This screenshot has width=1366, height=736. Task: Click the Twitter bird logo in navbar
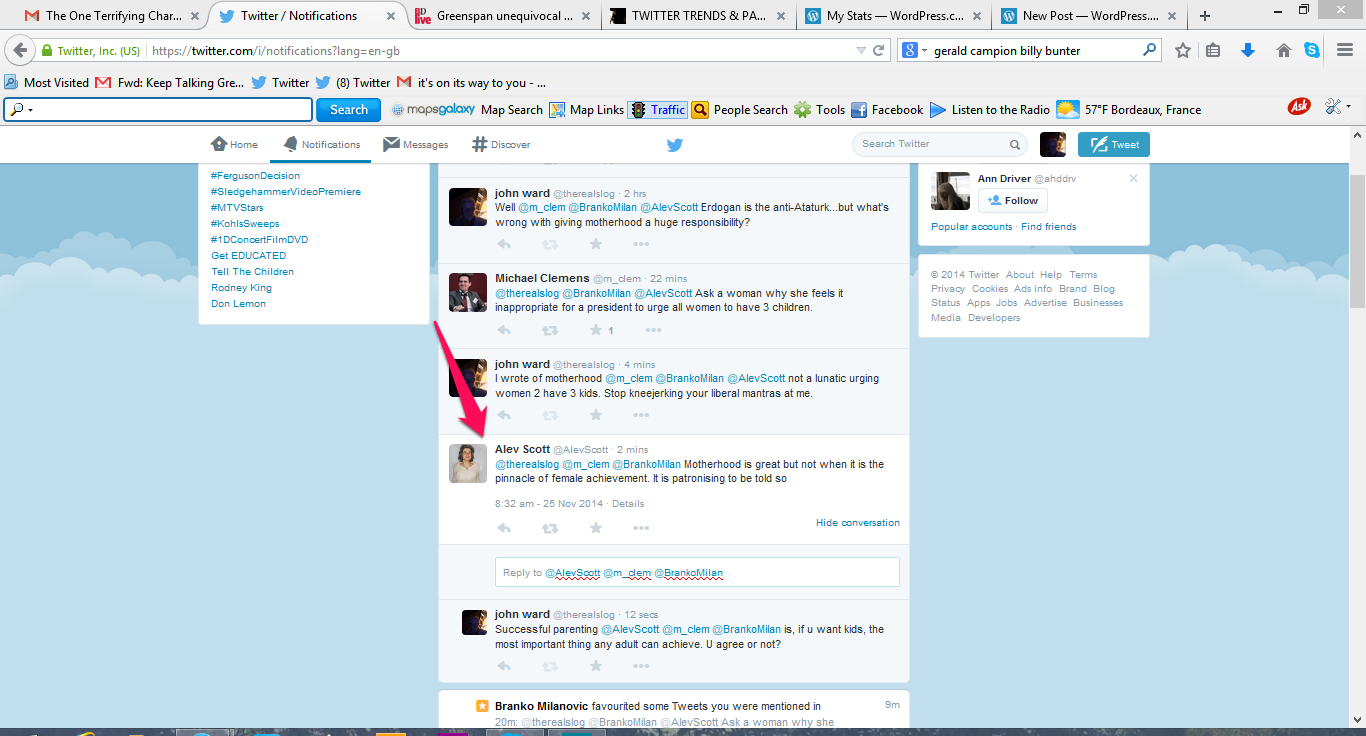[x=675, y=145]
